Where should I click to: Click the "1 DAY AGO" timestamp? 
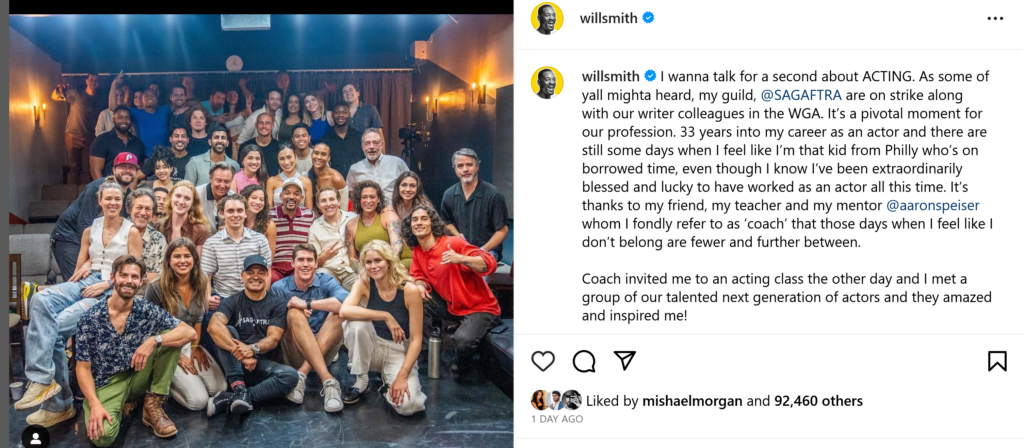click(557, 420)
